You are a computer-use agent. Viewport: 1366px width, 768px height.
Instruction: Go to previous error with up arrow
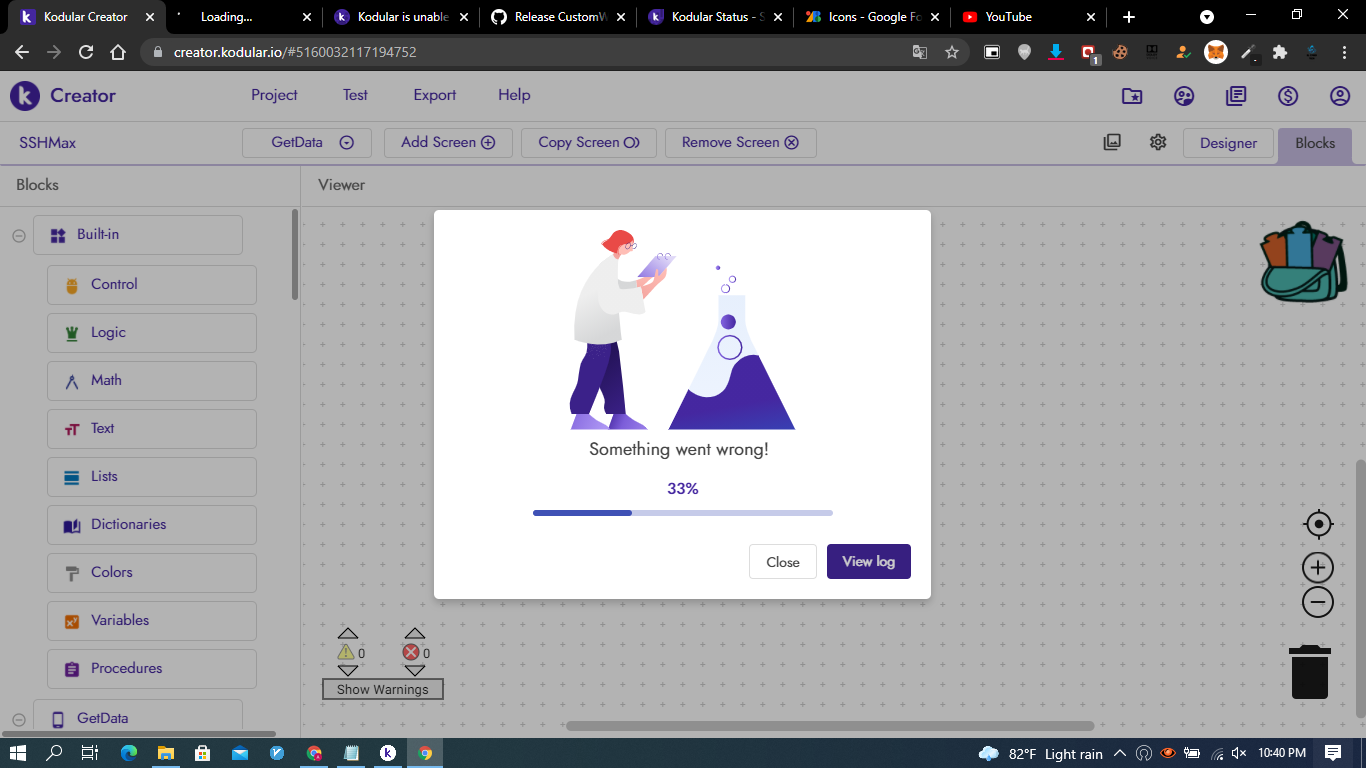pyautogui.click(x=415, y=633)
